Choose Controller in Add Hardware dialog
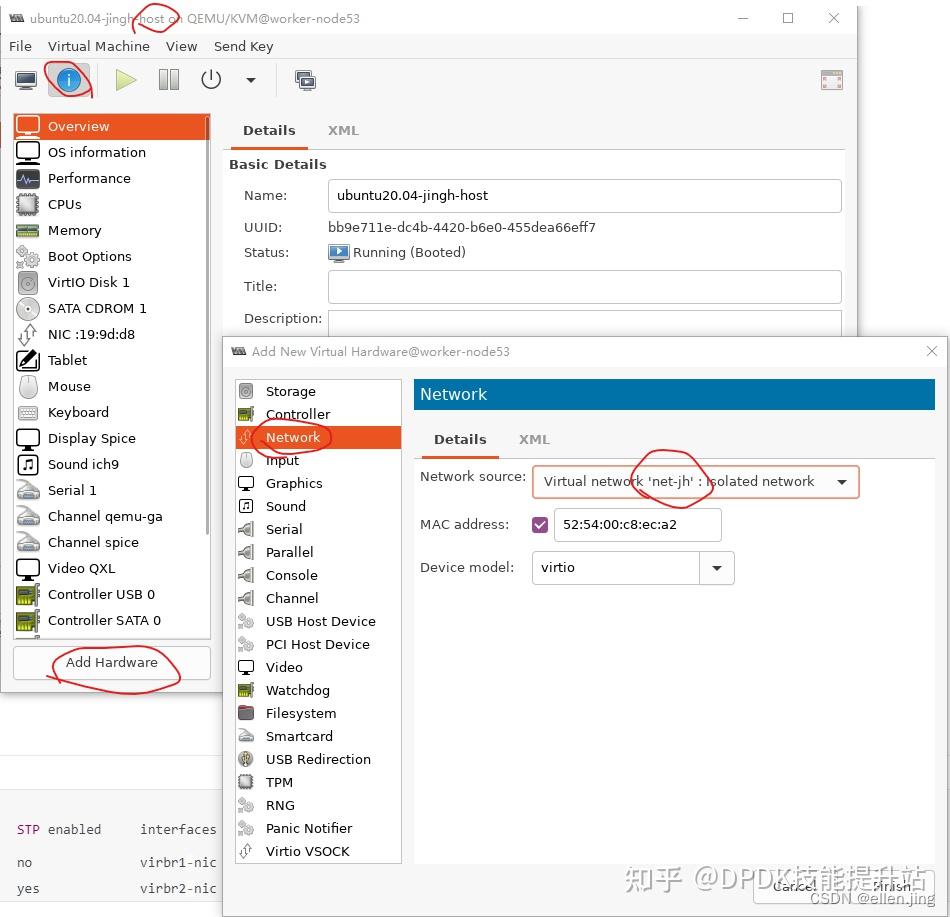The width and height of the screenshot is (950, 917). (318, 415)
